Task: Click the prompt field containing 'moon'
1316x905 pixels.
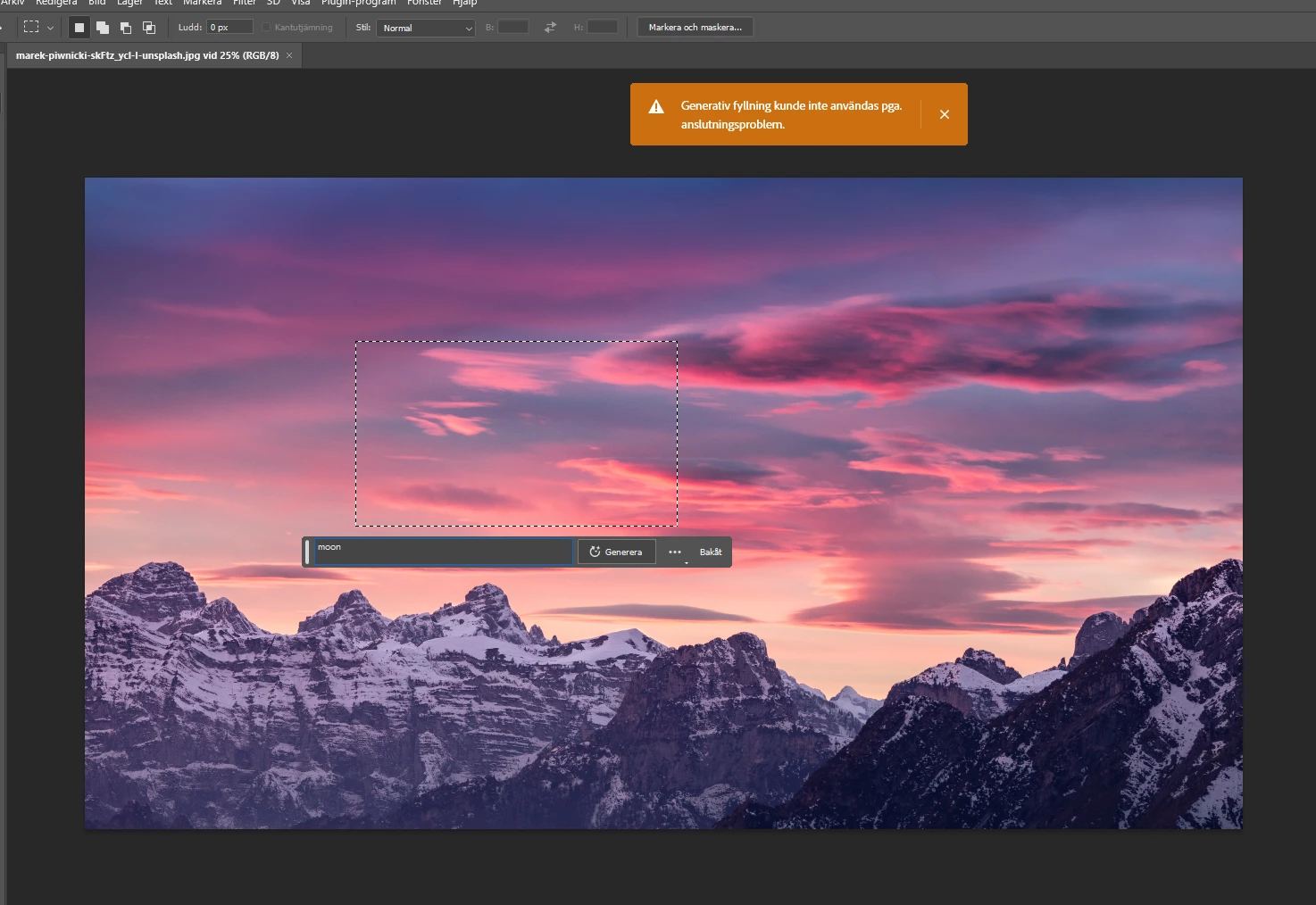Action: (x=443, y=552)
